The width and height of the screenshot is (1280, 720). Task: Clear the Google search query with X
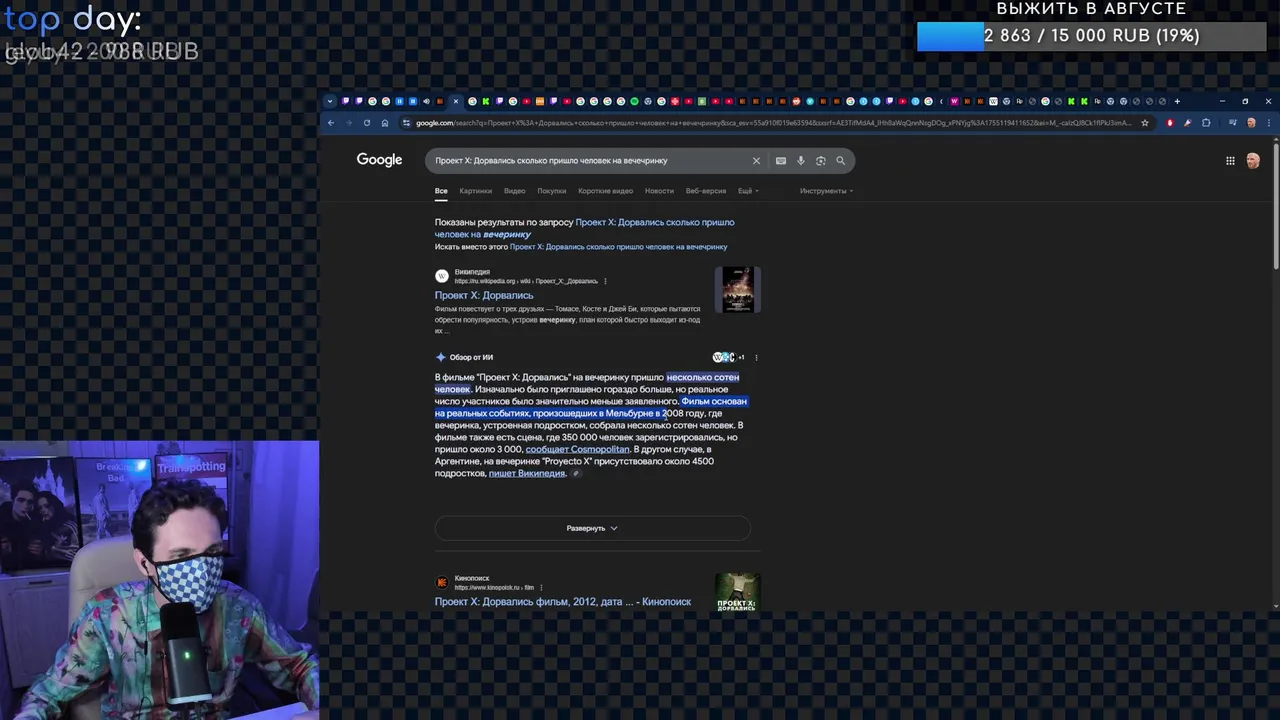[x=756, y=161]
